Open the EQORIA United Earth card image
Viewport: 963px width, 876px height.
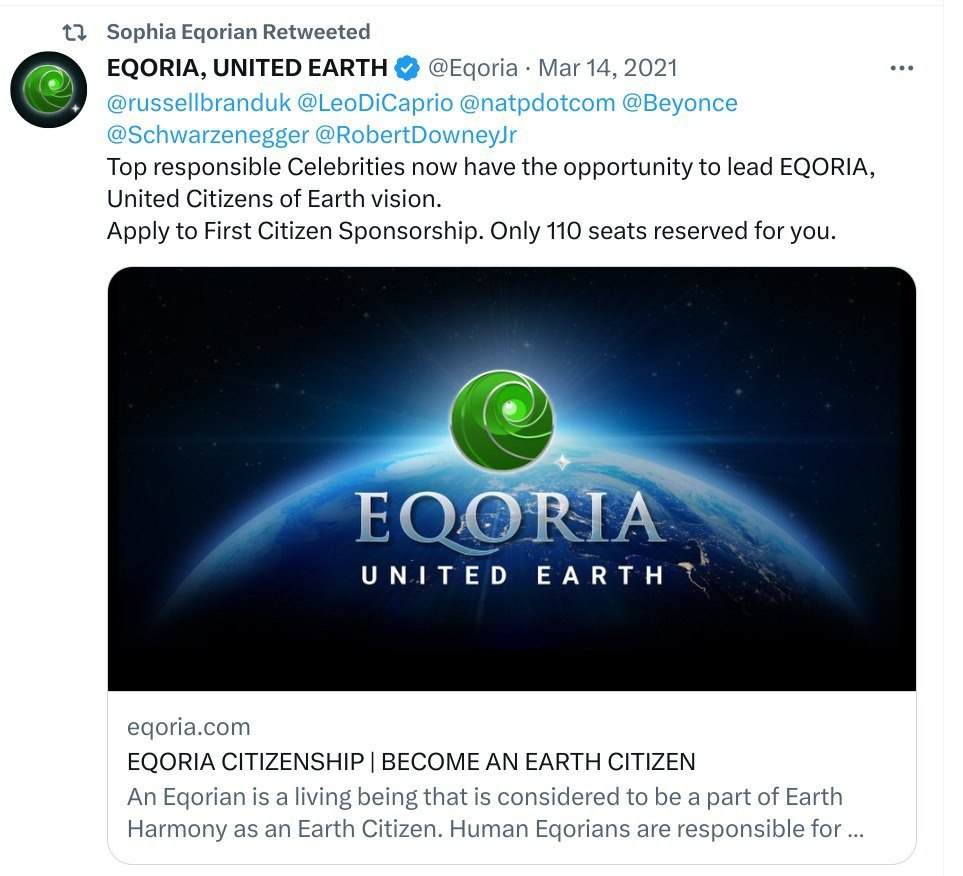click(512, 479)
